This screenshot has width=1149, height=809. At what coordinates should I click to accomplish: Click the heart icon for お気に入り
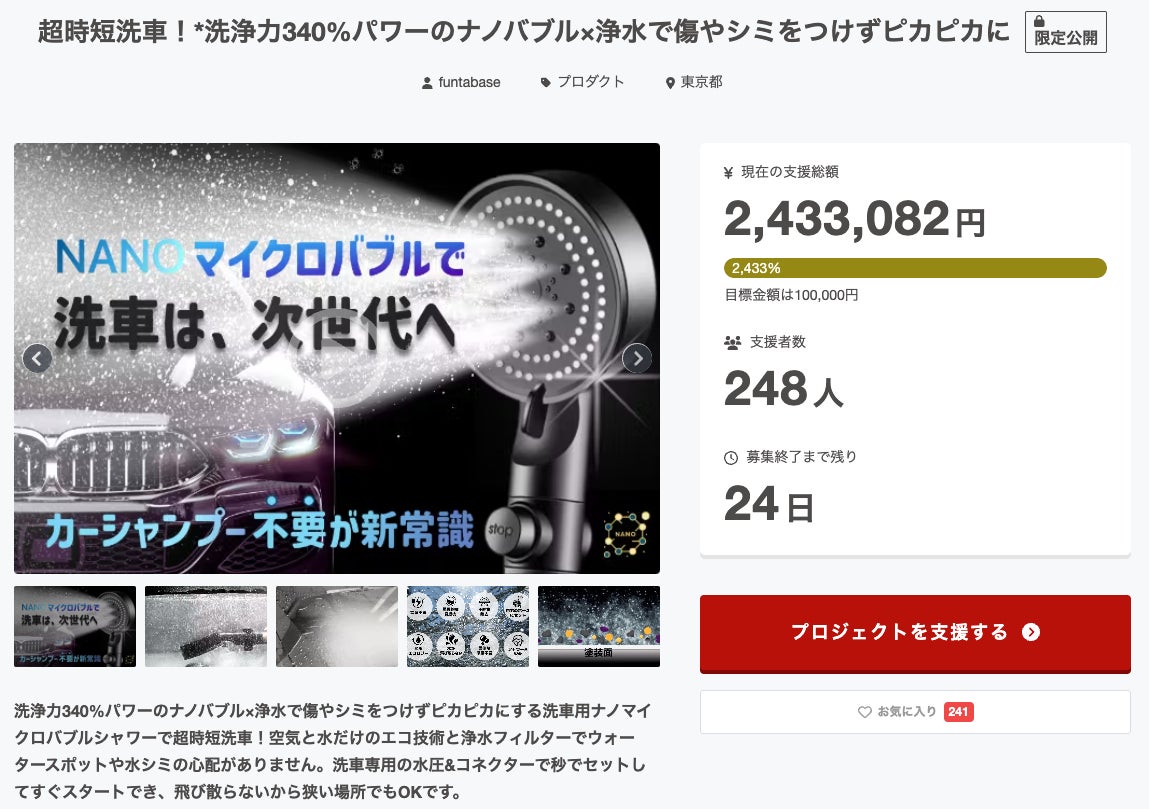pos(865,712)
